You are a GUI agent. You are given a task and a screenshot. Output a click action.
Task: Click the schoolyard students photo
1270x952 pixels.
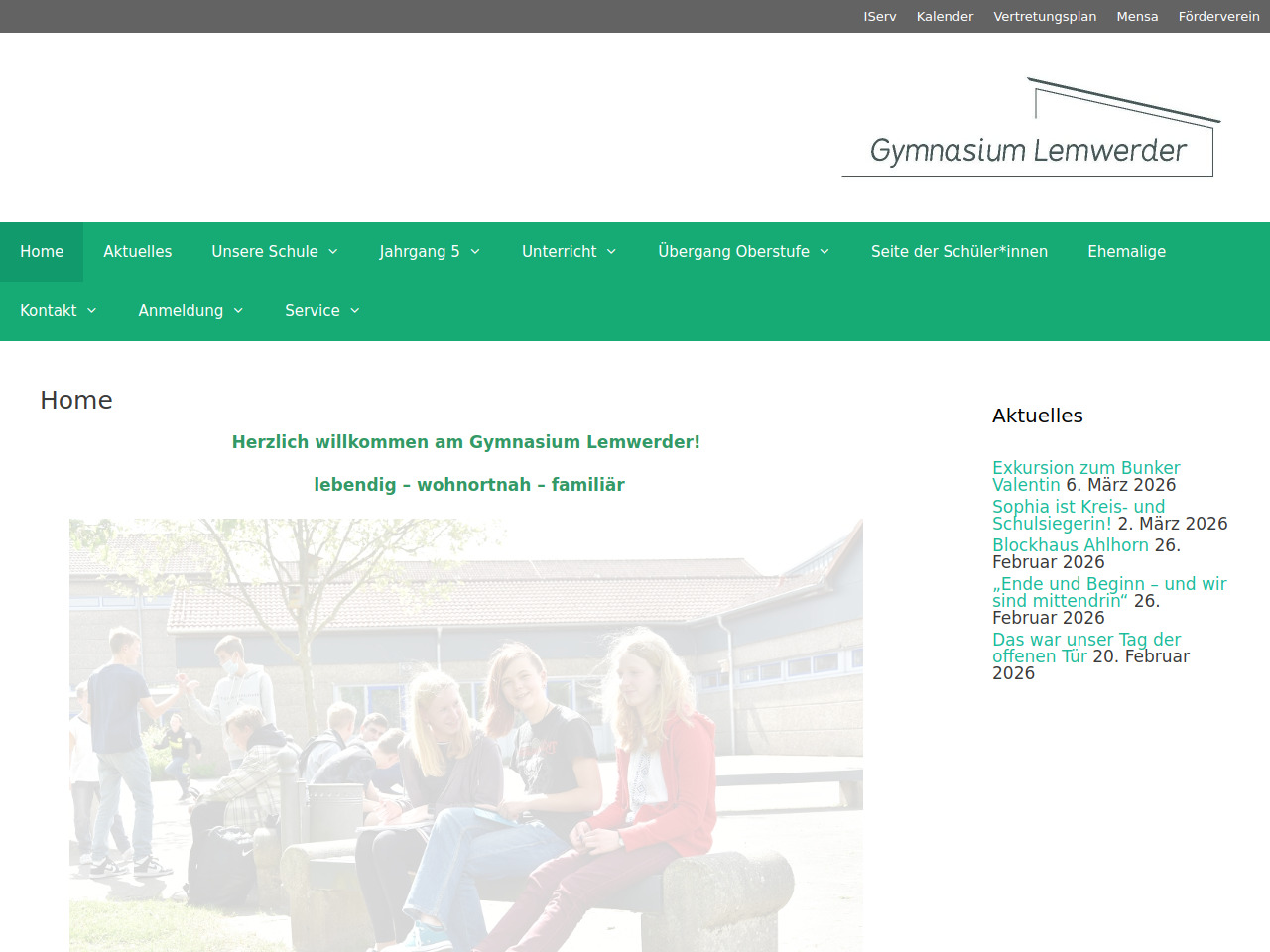coord(466,734)
